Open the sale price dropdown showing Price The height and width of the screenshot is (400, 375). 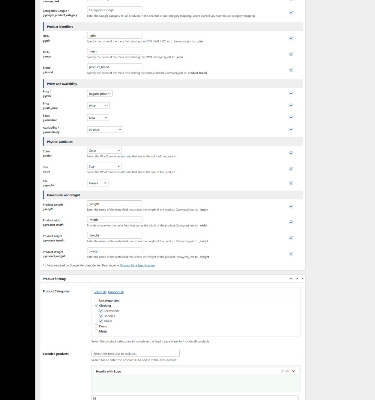(98, 106)
